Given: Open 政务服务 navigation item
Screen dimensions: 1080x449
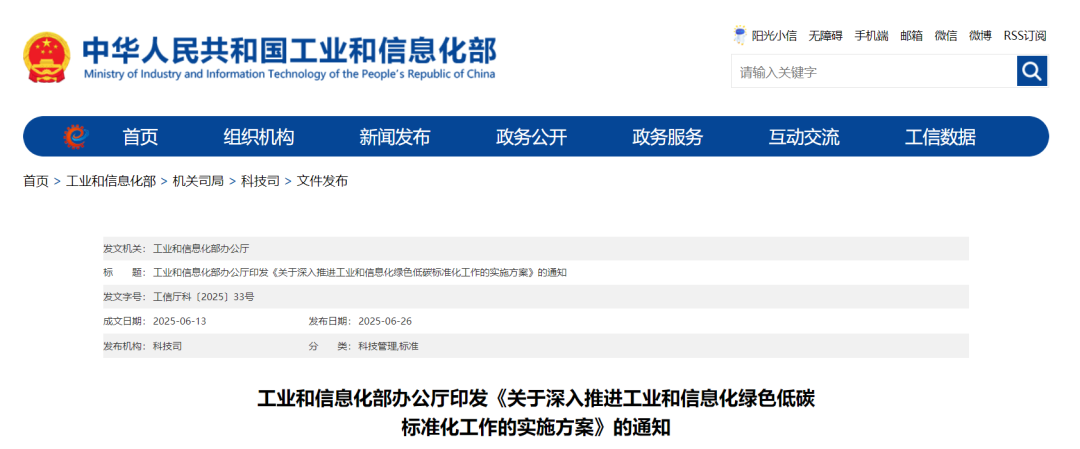Looking at the screenshot, I should (667, 137).
